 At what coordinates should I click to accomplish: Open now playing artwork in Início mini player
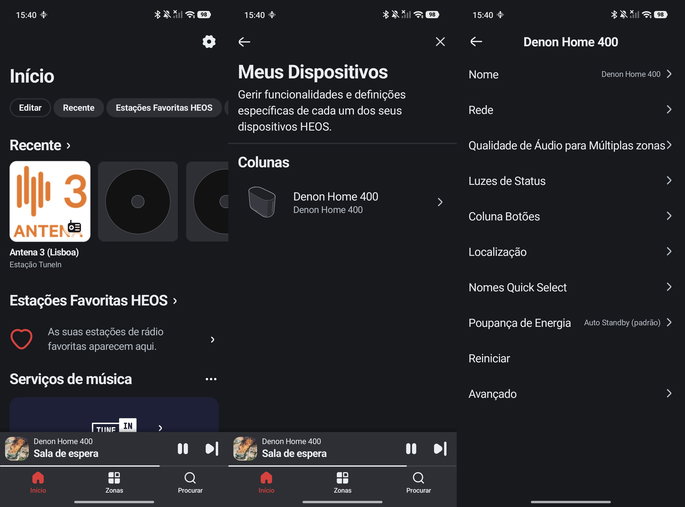point(17,448)
